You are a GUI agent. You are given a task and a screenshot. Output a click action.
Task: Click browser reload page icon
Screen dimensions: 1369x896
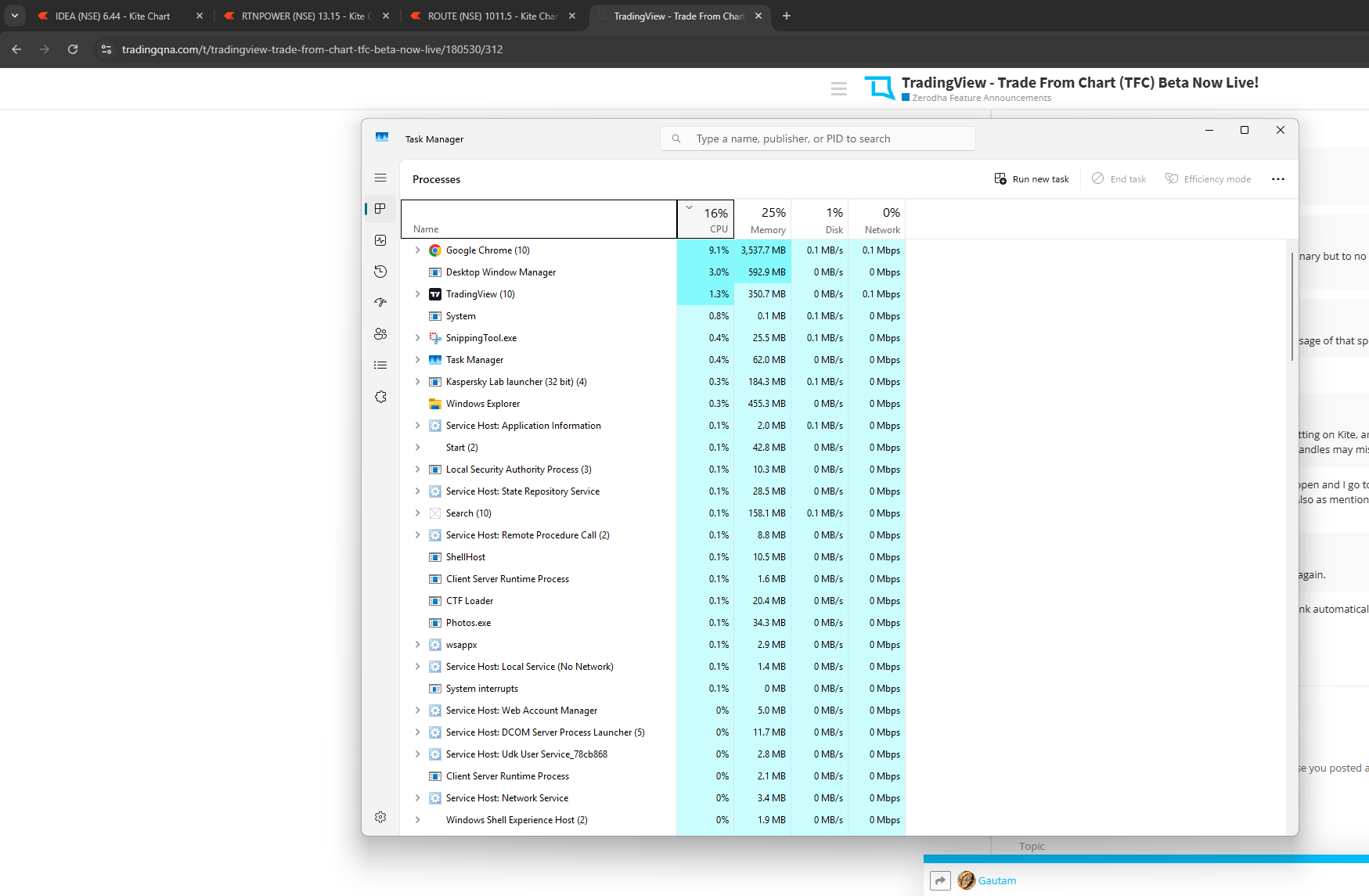coord(73,49)
